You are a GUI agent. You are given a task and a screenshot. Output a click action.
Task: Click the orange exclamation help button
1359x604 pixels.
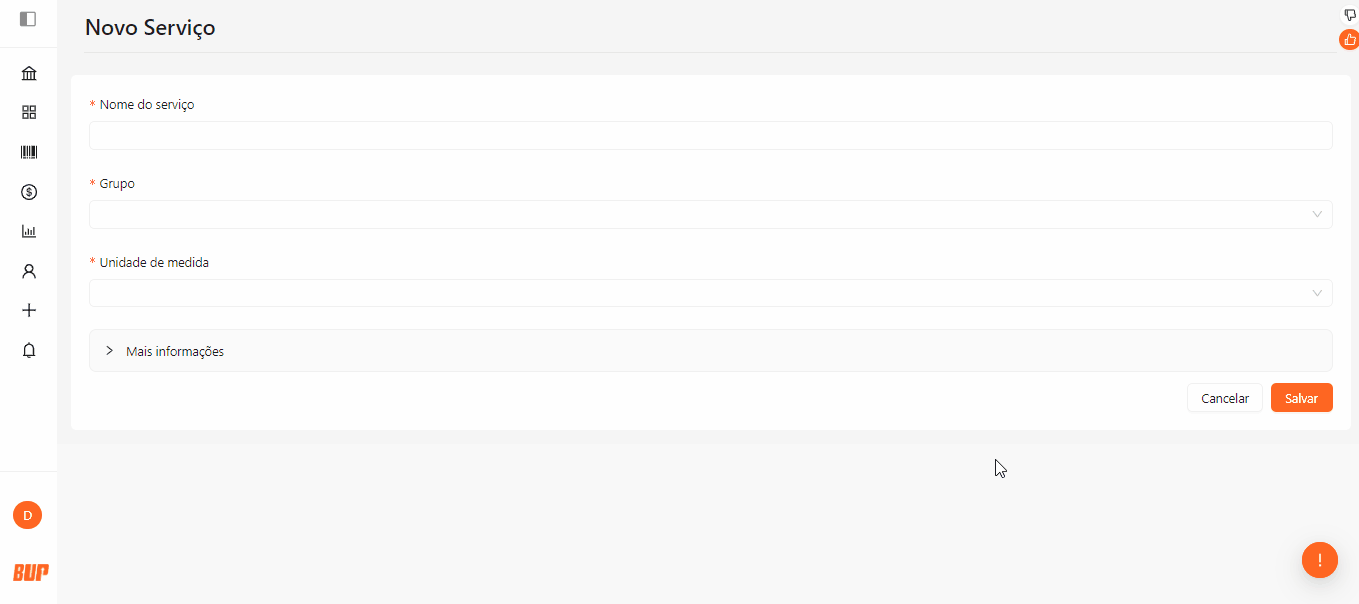(1320, 560)
